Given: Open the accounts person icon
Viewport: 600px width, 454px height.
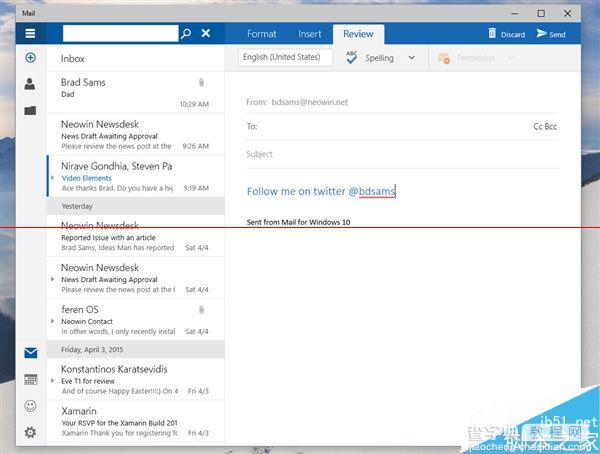Looking at the screenshot, I should pos(30,83).
